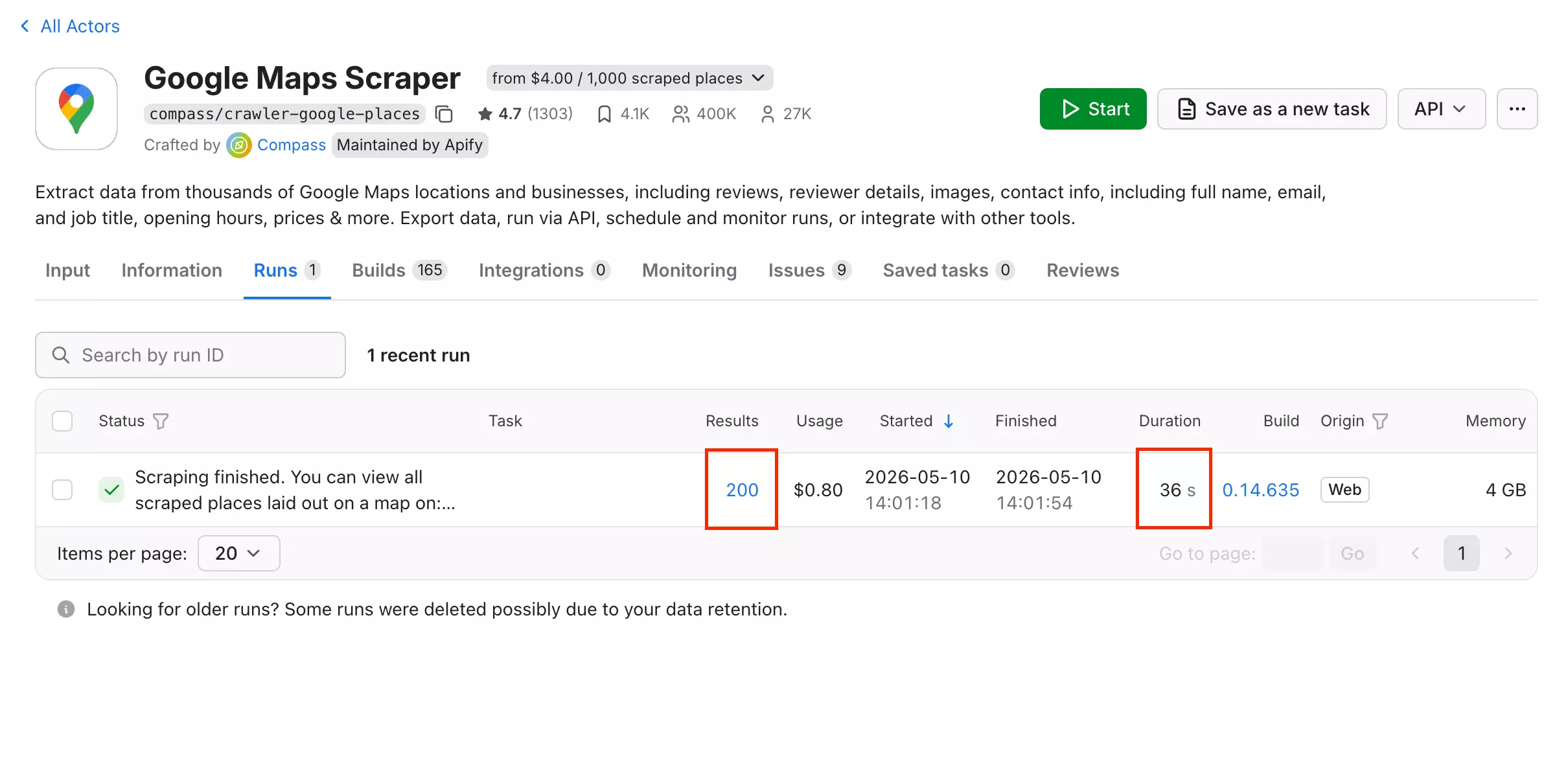Click the search magnifier icon
The image size is (1568, 780).
tap(61, 355)
